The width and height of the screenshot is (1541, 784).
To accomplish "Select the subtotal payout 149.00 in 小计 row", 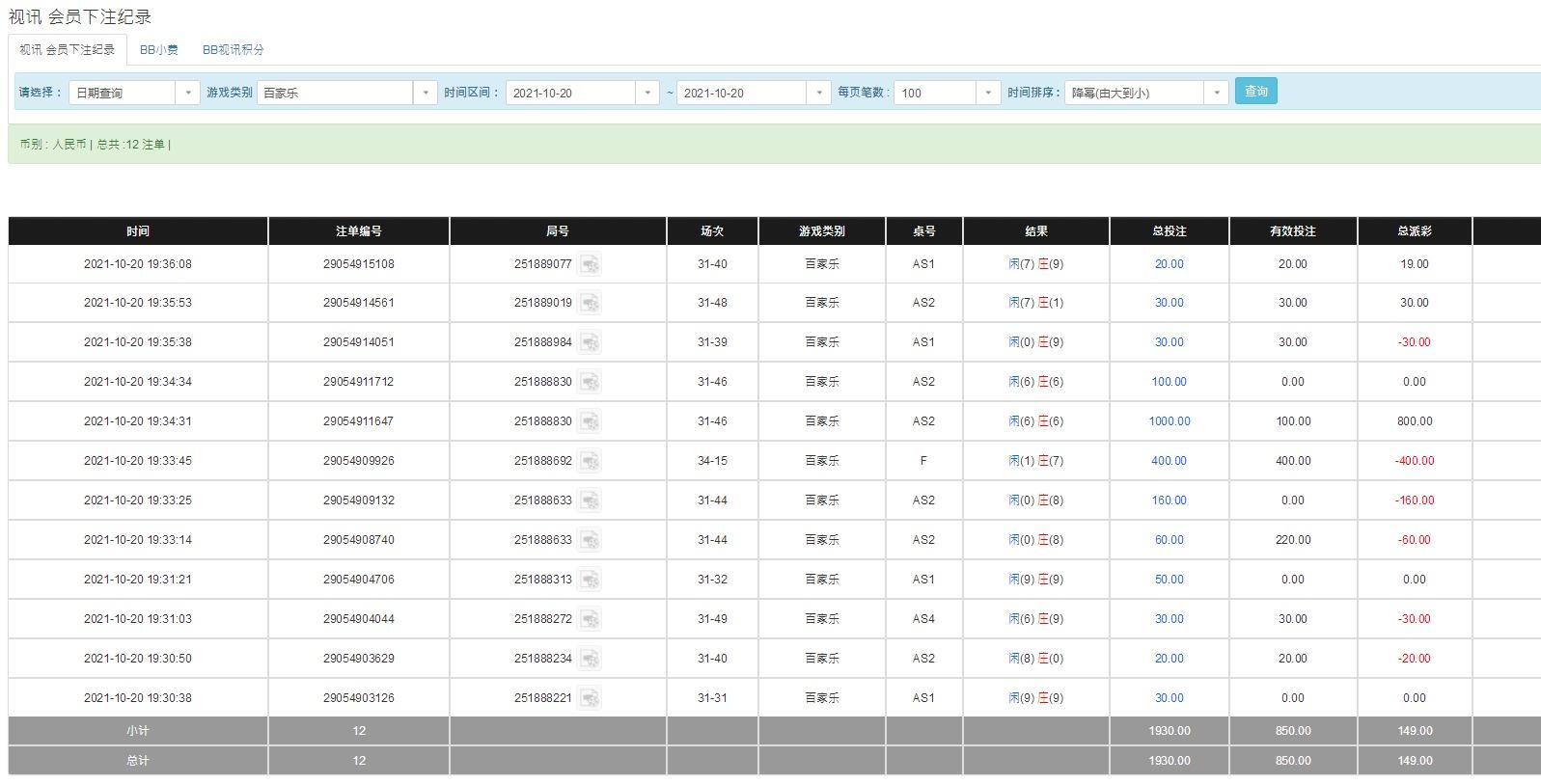I will click(x=1415, y=731).
